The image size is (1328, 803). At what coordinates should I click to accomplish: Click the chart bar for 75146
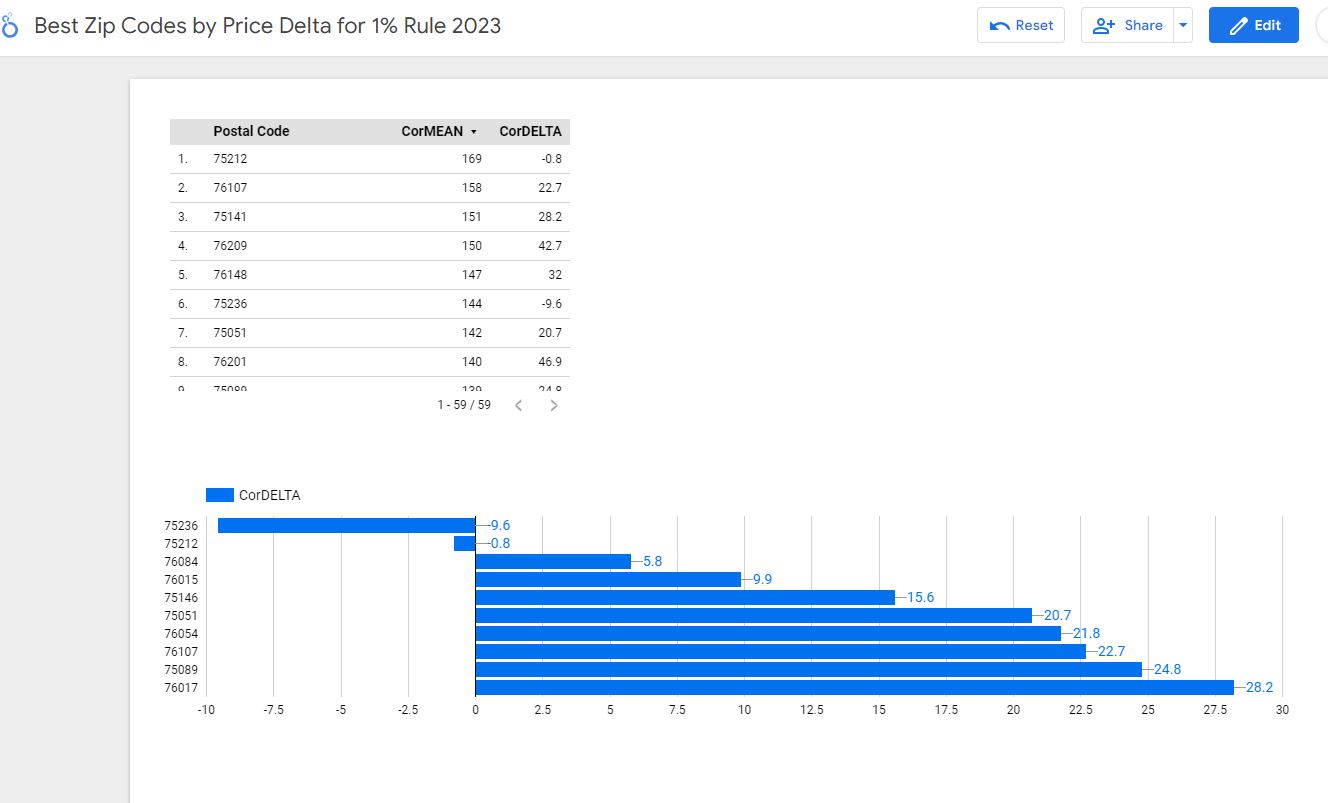(x=685, y=597)
